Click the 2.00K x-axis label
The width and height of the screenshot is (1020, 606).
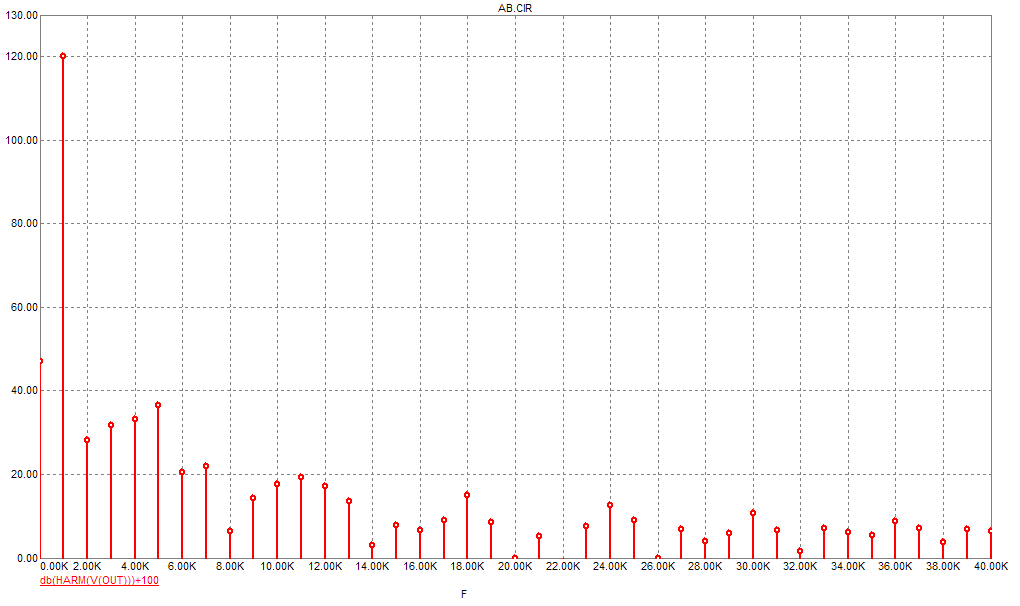[x=87, y=566]
